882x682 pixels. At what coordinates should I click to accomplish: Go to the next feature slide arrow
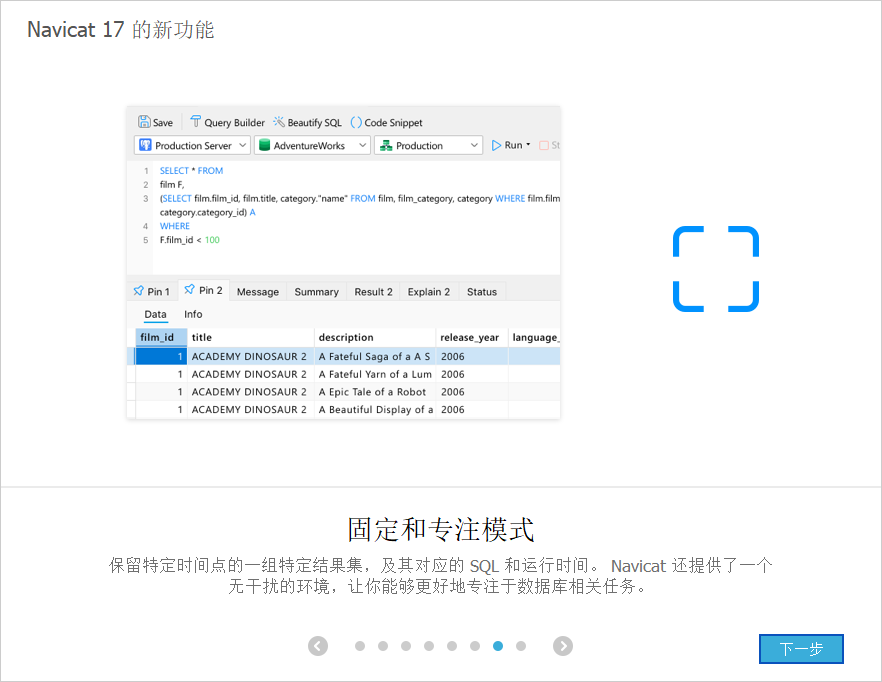point(562,646)
